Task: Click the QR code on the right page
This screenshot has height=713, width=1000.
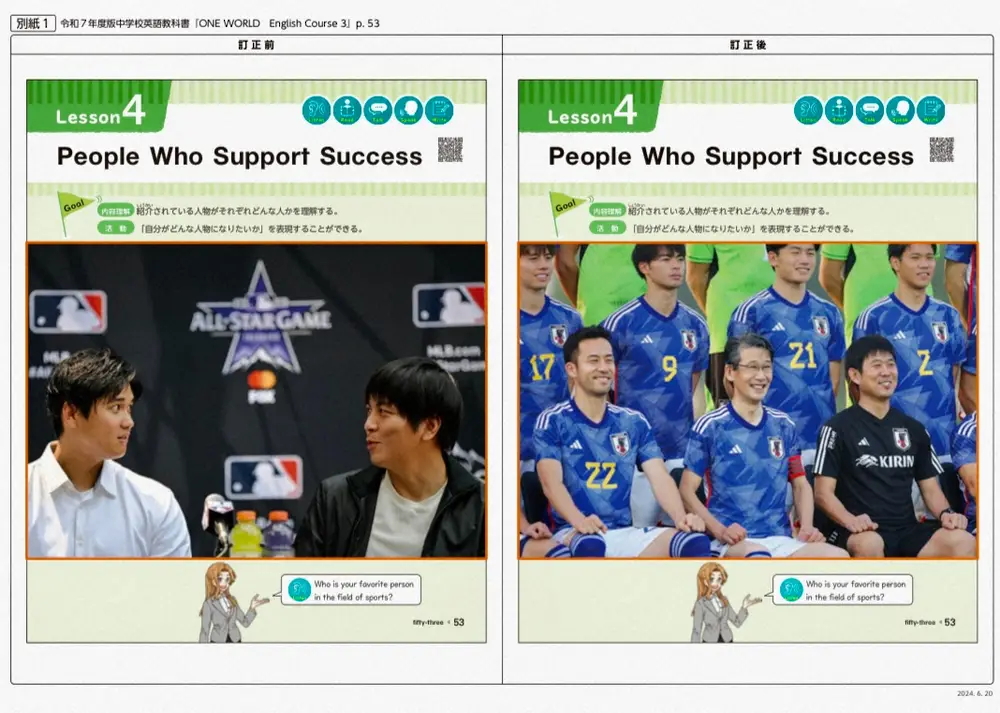Action: (x=942, y=150)
